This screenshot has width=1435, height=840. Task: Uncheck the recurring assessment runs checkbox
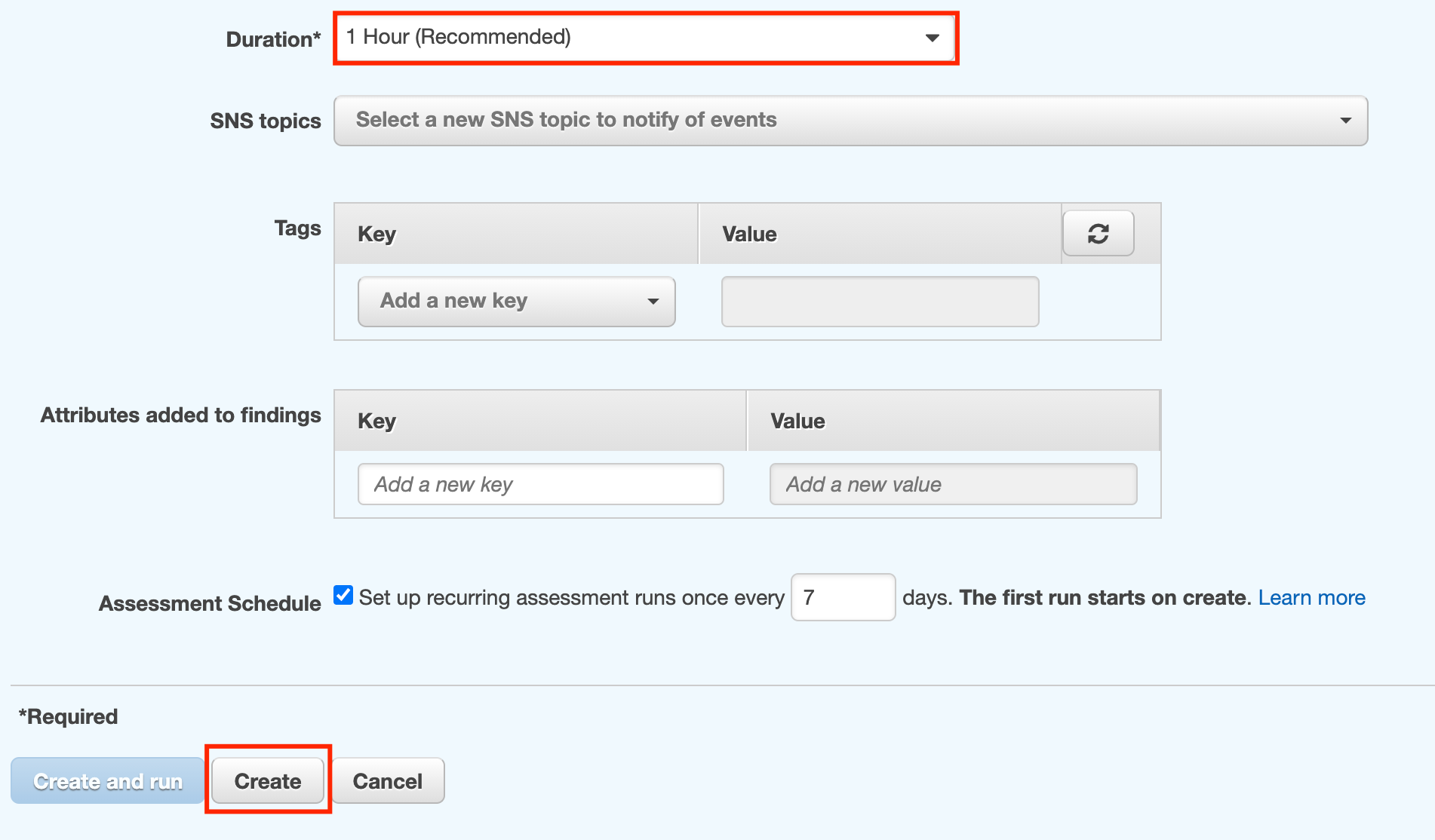click(x=343, y=595)
